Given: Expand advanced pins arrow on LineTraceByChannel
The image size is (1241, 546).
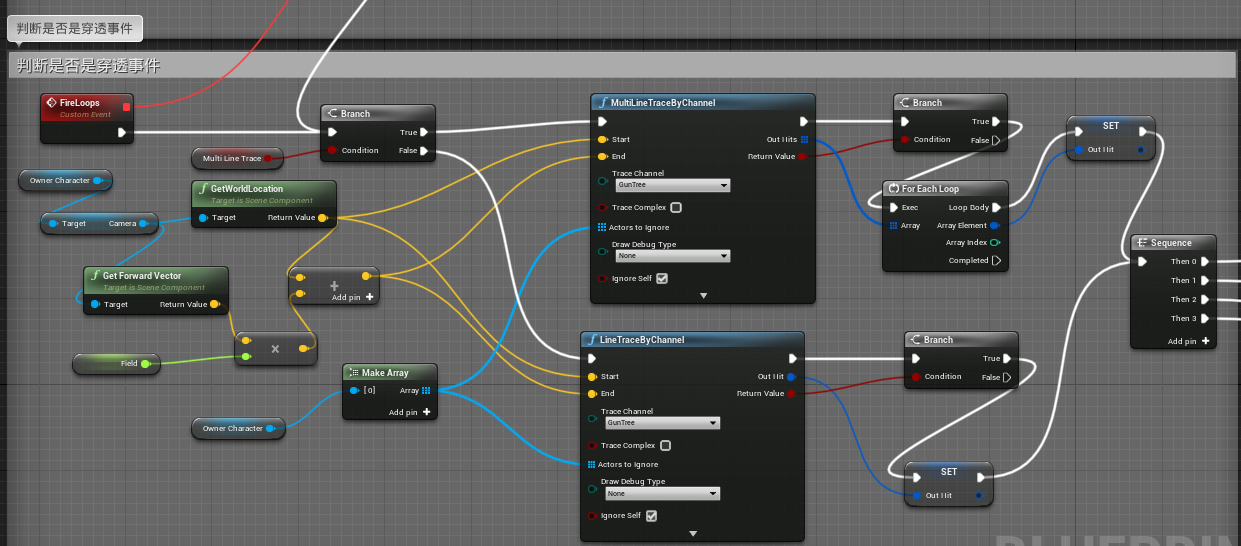Looking at the screenshot, I should [x=692, y=534].
